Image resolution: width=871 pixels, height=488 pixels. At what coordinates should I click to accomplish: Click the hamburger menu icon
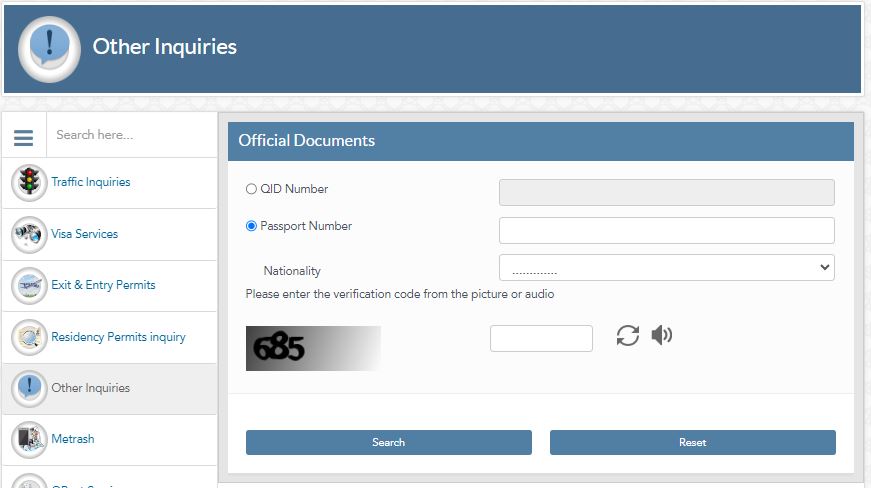pos(24,136)
